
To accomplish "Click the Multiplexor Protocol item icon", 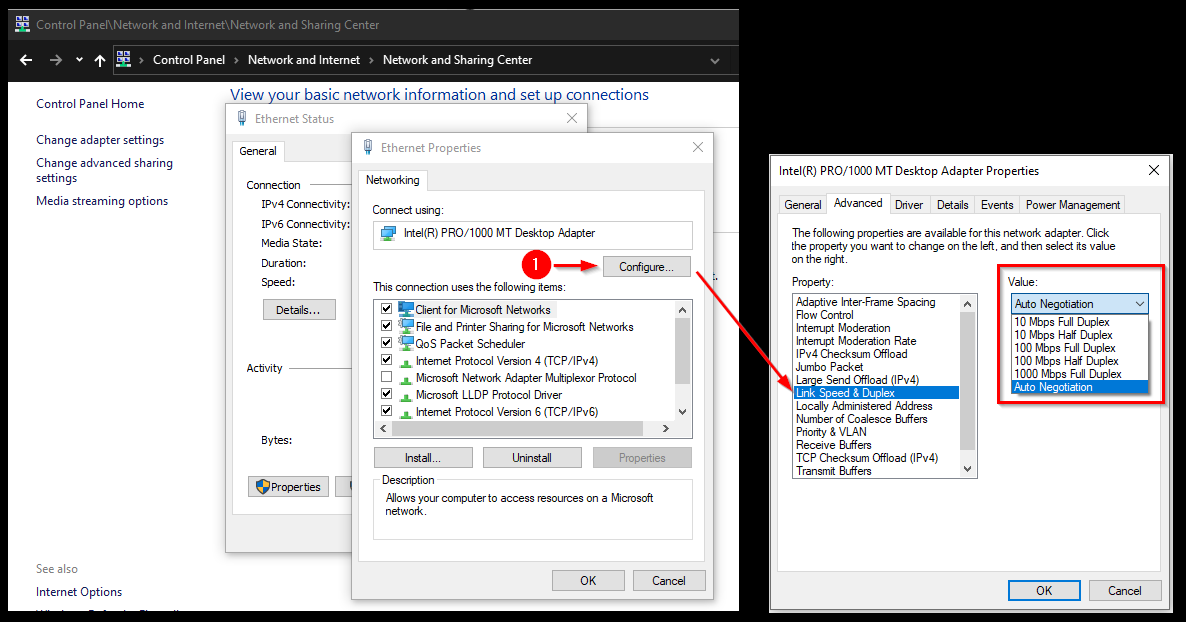I will coord(406,378).
